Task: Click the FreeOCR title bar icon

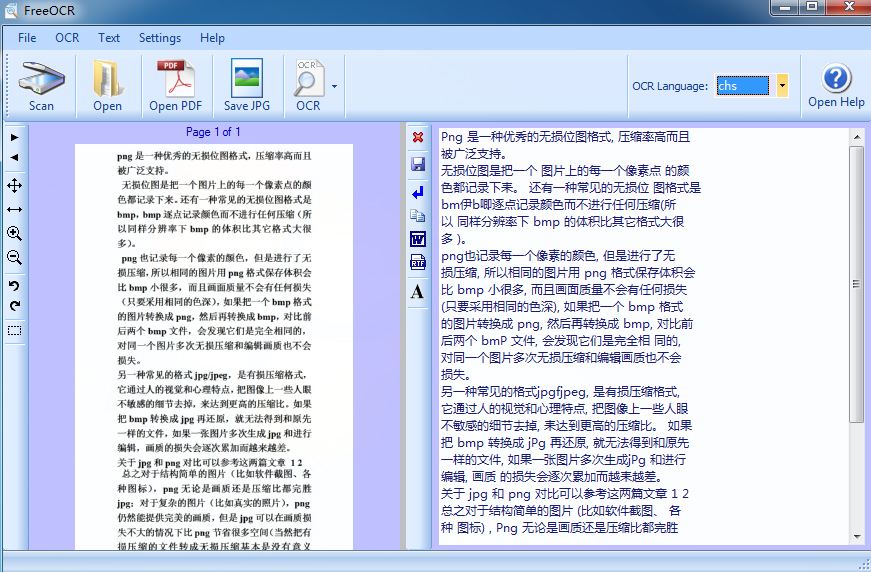Action: tap(11, 10)
